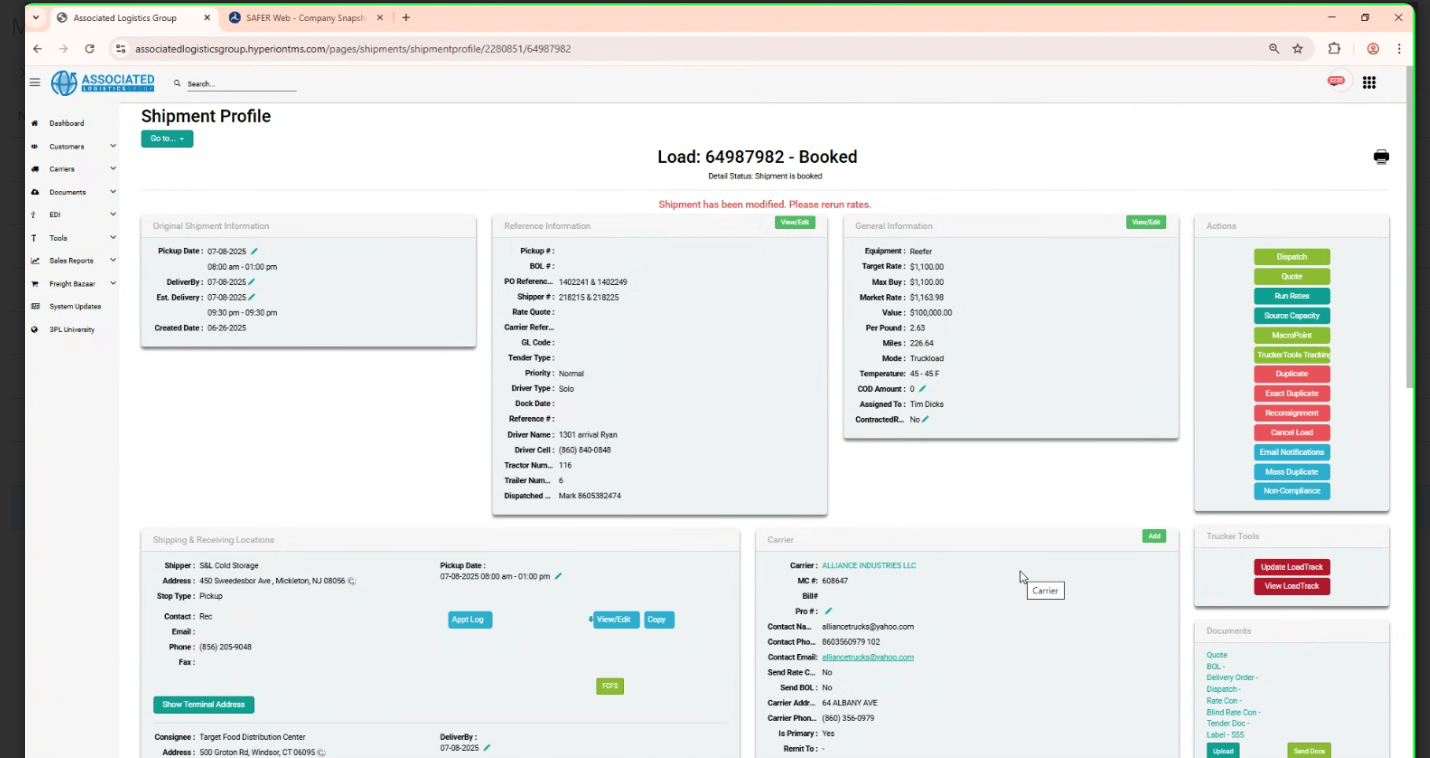Look up the Windsor consignee address icon
This screenshot has height=758, width=1430.
[x=322, y=752]
